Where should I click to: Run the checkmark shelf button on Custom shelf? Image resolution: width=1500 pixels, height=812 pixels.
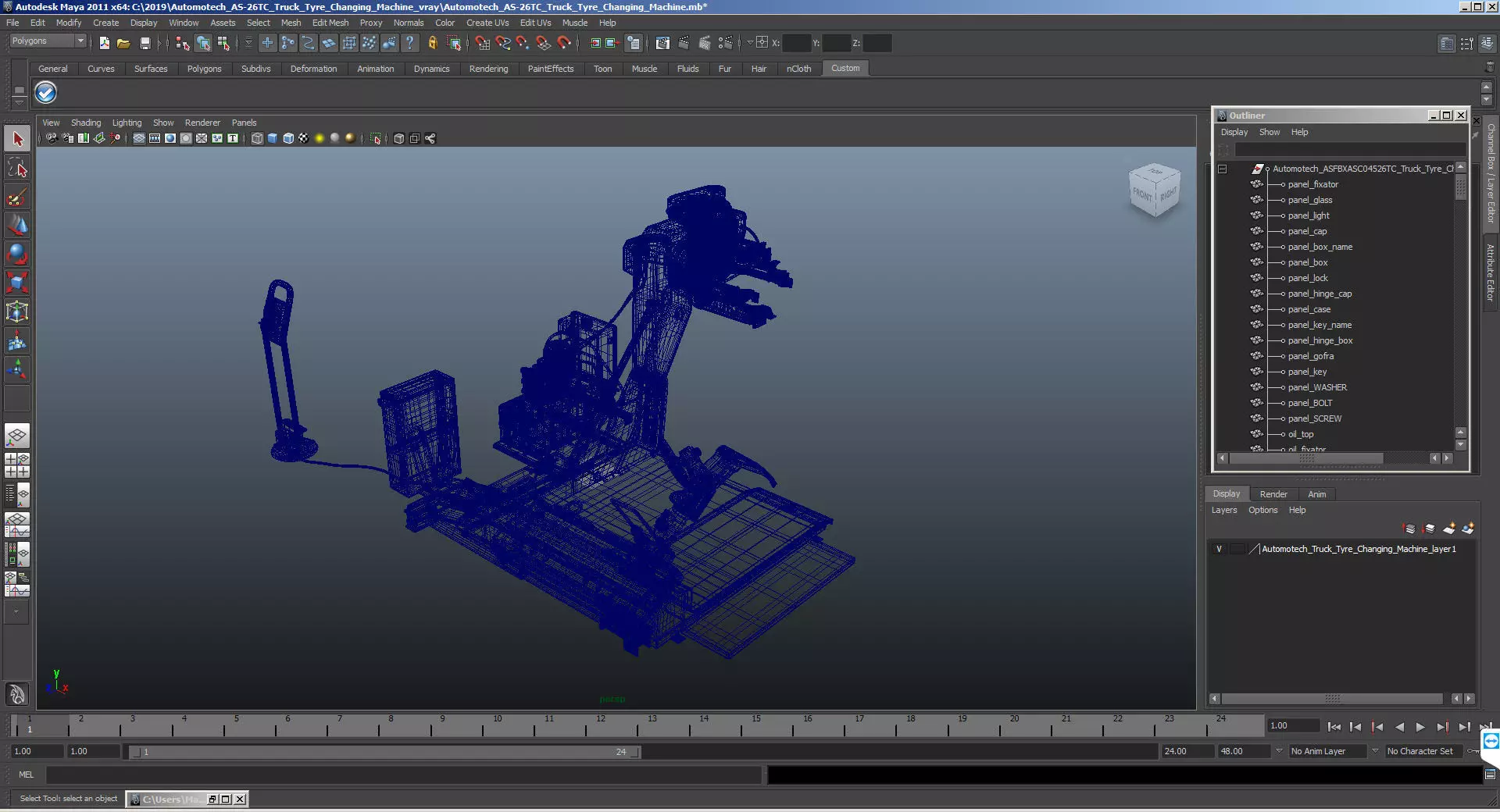coord(46,93)
